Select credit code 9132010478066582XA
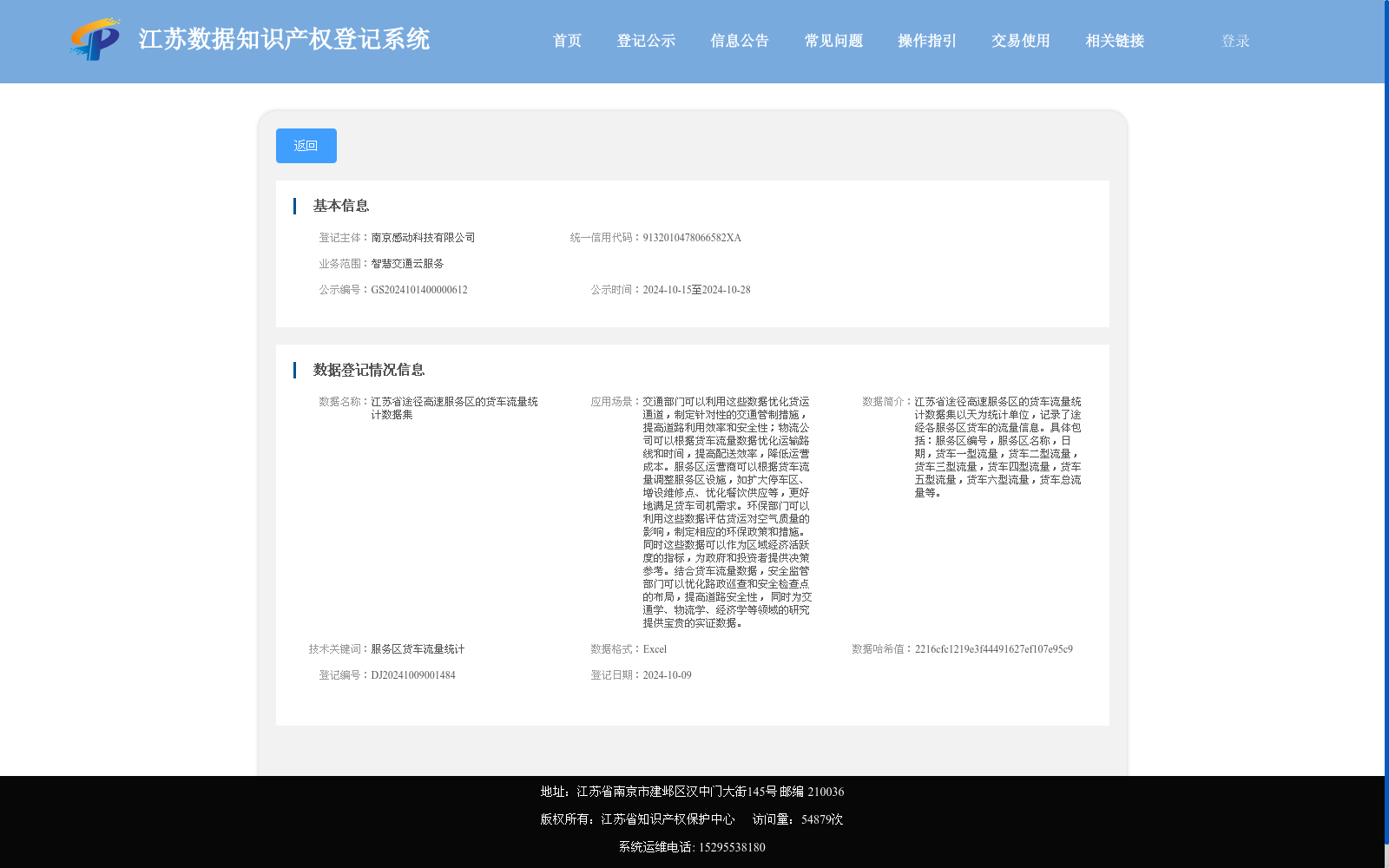 [692, 238]
